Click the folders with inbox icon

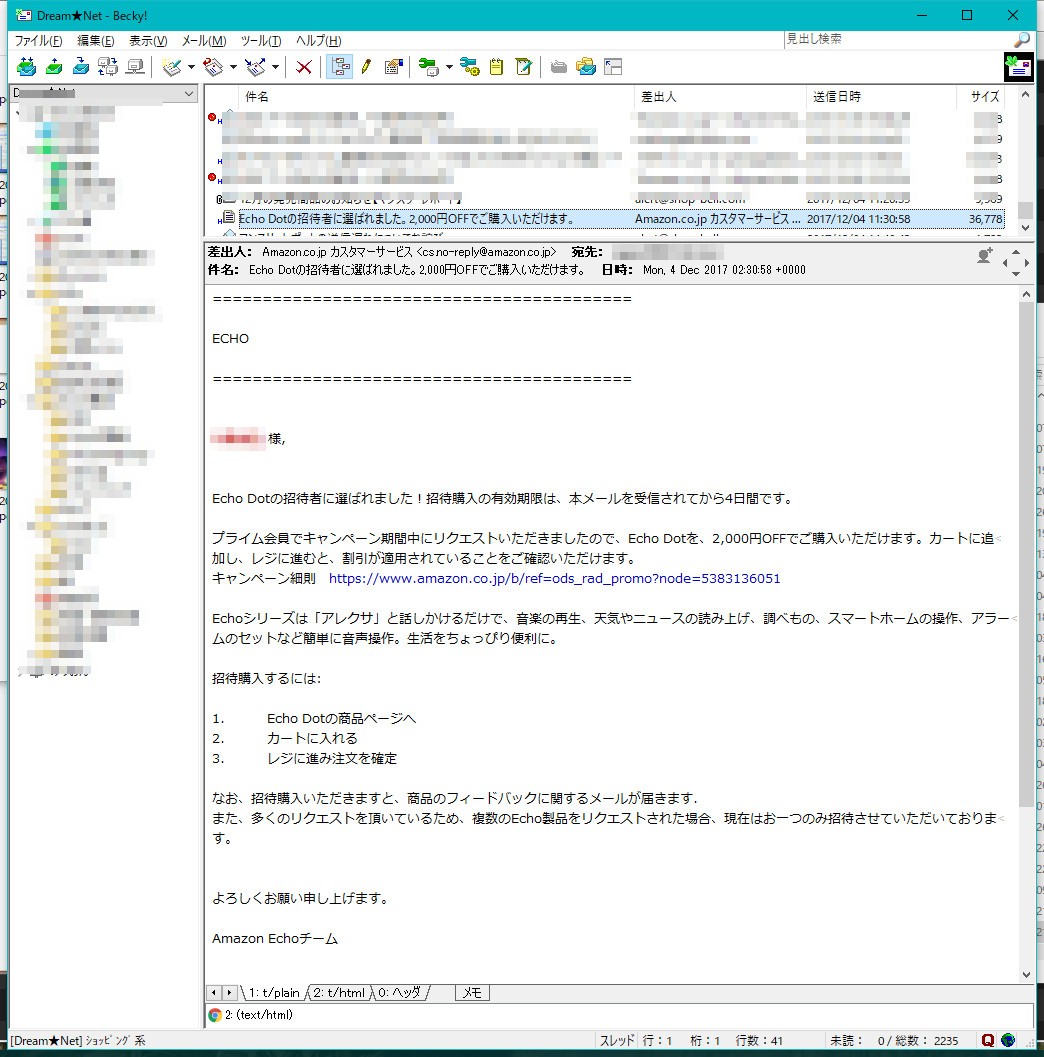pos(586,67)
